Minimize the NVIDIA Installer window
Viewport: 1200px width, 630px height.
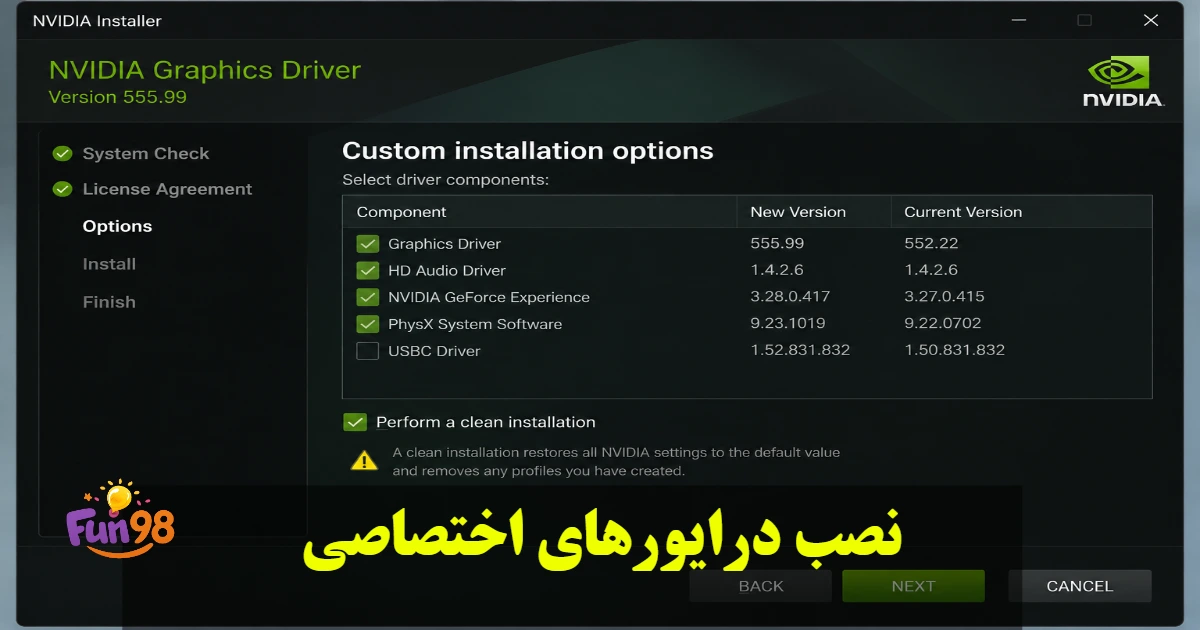(1017, 20)
